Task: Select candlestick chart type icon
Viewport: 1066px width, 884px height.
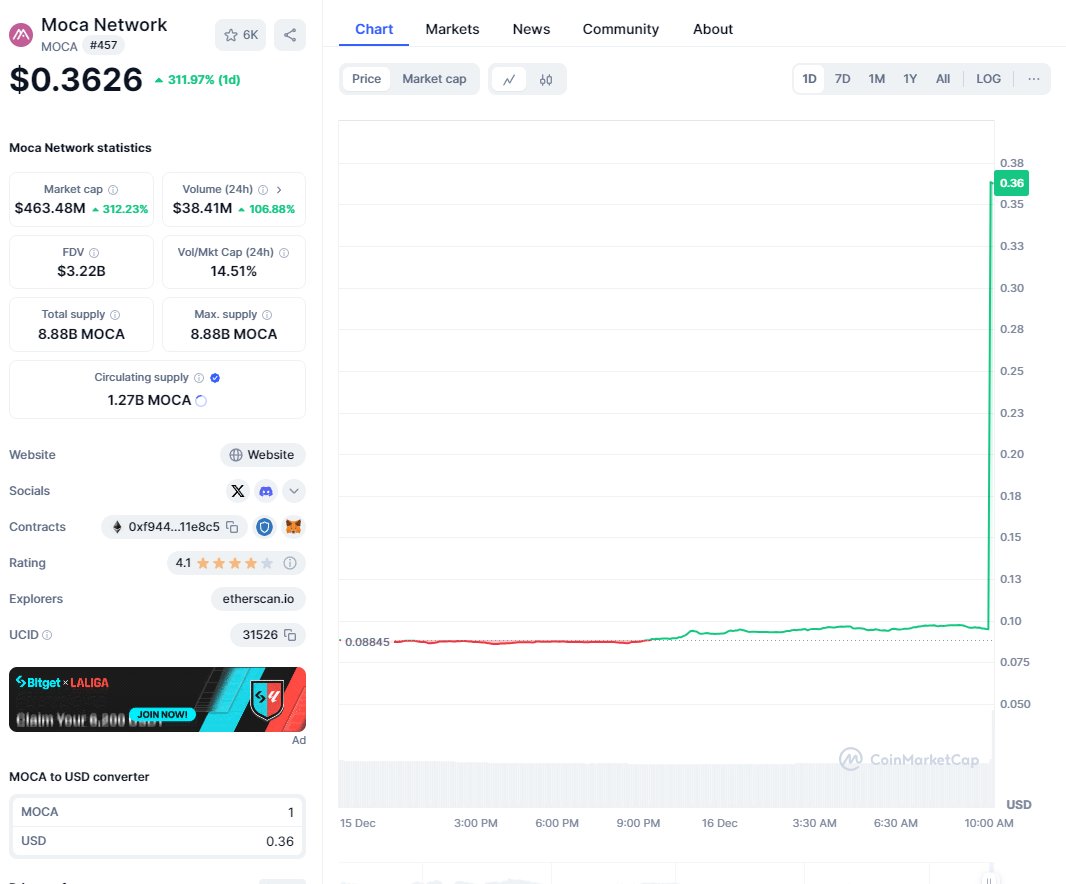Action: (546, 80)
